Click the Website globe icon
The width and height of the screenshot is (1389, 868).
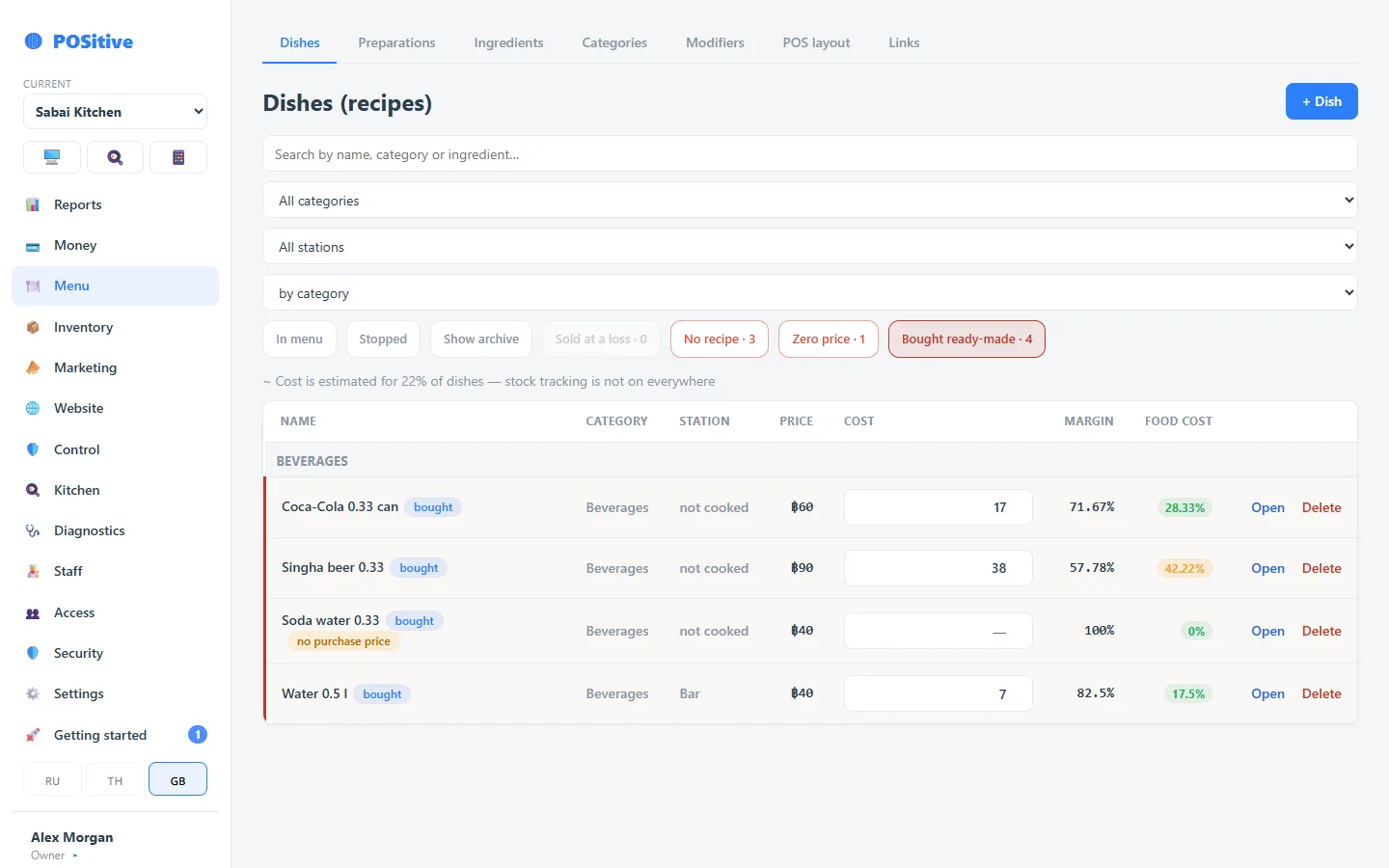pyautogui.click(x=33, y=409)
